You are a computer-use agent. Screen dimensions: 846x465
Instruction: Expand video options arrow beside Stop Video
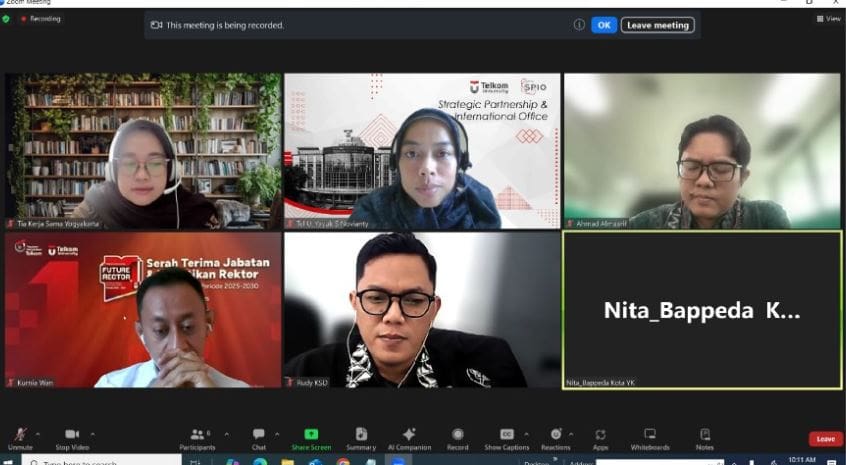click(x=94, y=433)
